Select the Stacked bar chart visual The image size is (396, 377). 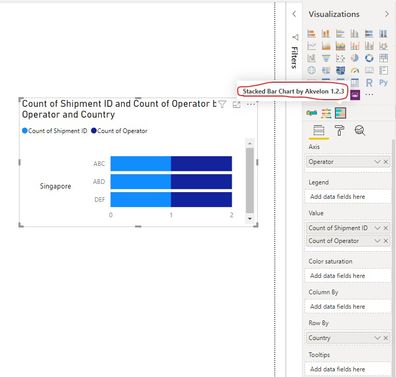pos(311,33)
